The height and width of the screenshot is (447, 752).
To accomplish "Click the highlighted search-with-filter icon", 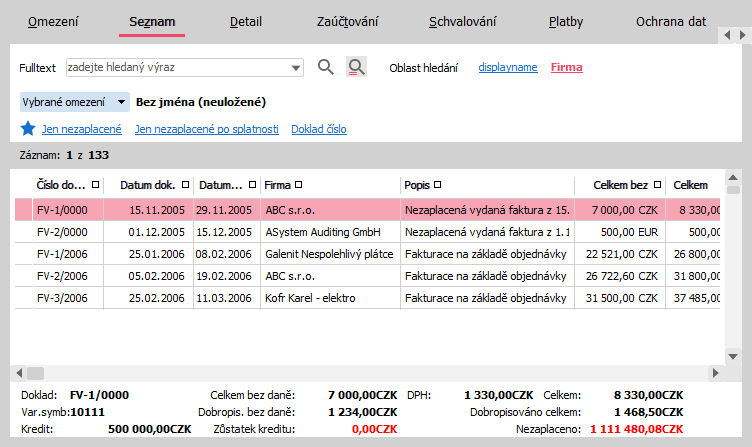I will tap(356, 67).
